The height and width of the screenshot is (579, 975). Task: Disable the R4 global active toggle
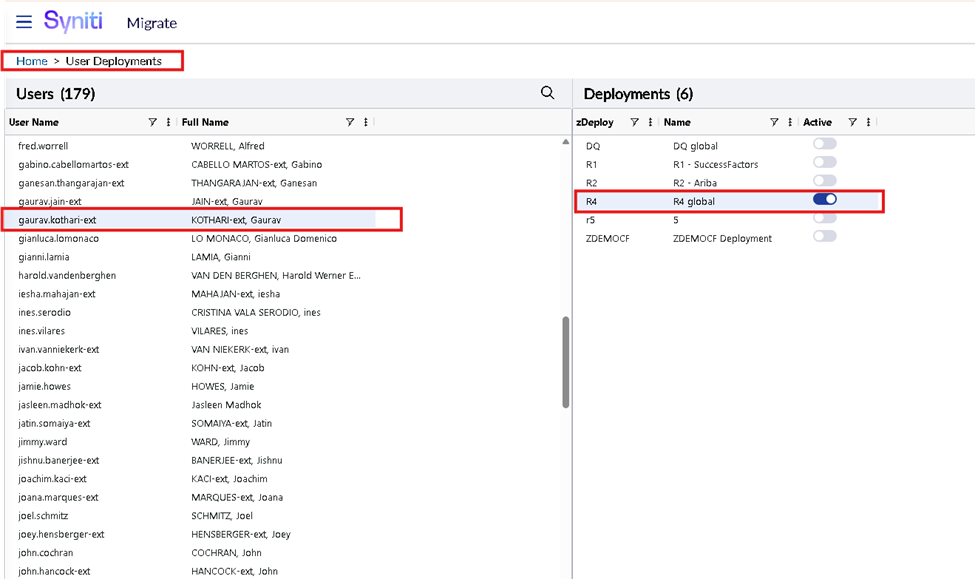click(x=825, y=200)
